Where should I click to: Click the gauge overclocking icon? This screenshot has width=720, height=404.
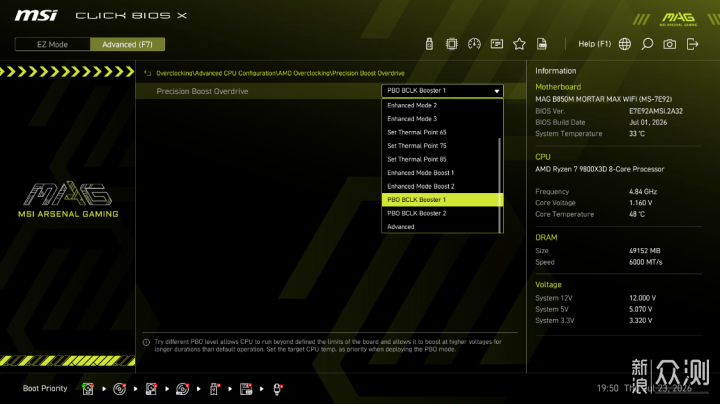pos(474,44)
